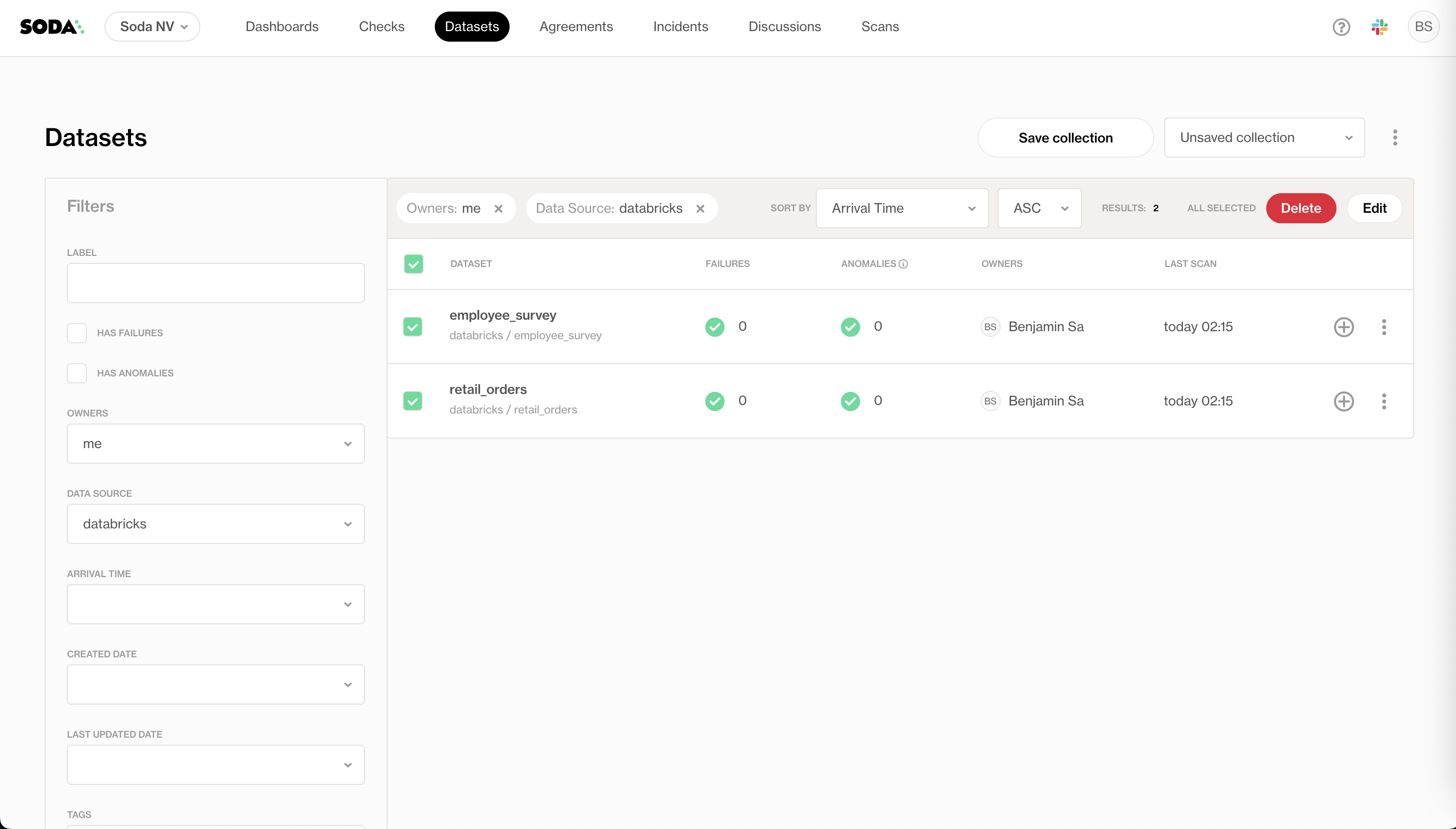Click retail_orders failures green check icon
This screenshot has height=829, width=1456.
point(714,401)
